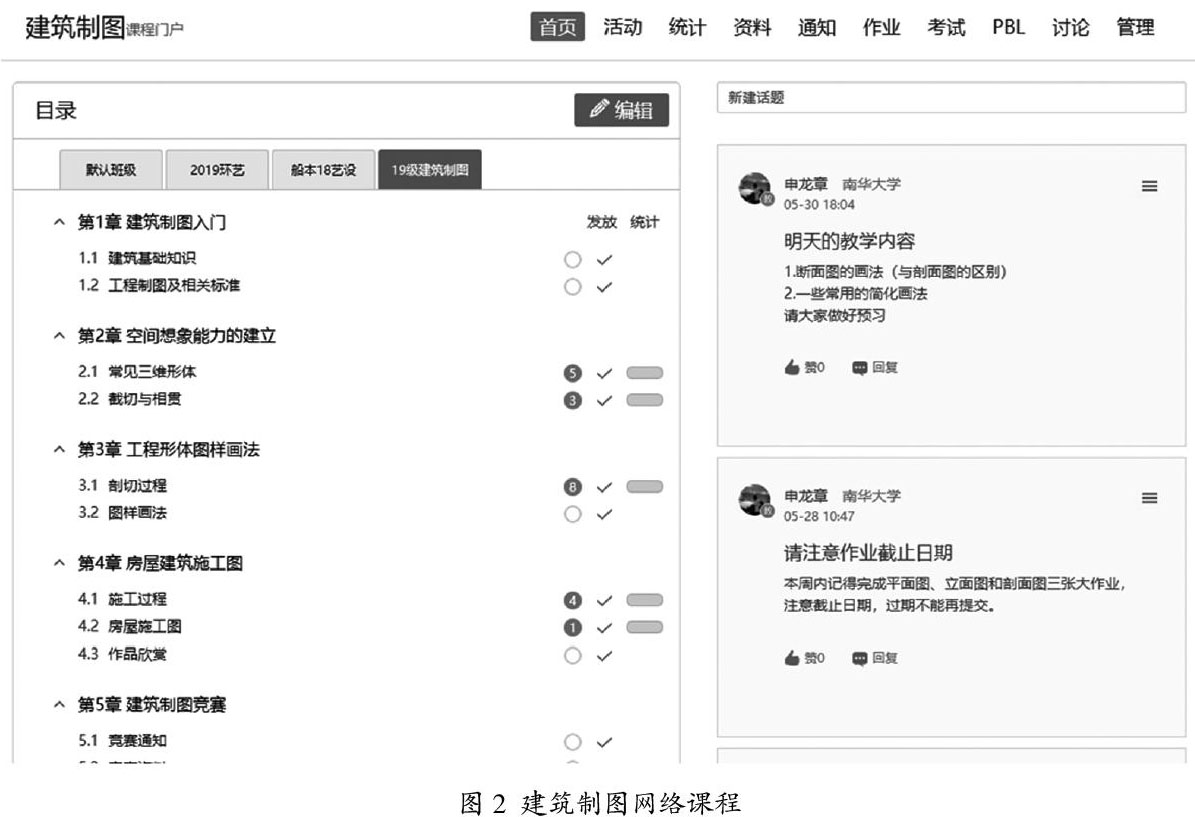Open 统计 in the top navigation
The image size is (1195, 817).
pos(687,27)
